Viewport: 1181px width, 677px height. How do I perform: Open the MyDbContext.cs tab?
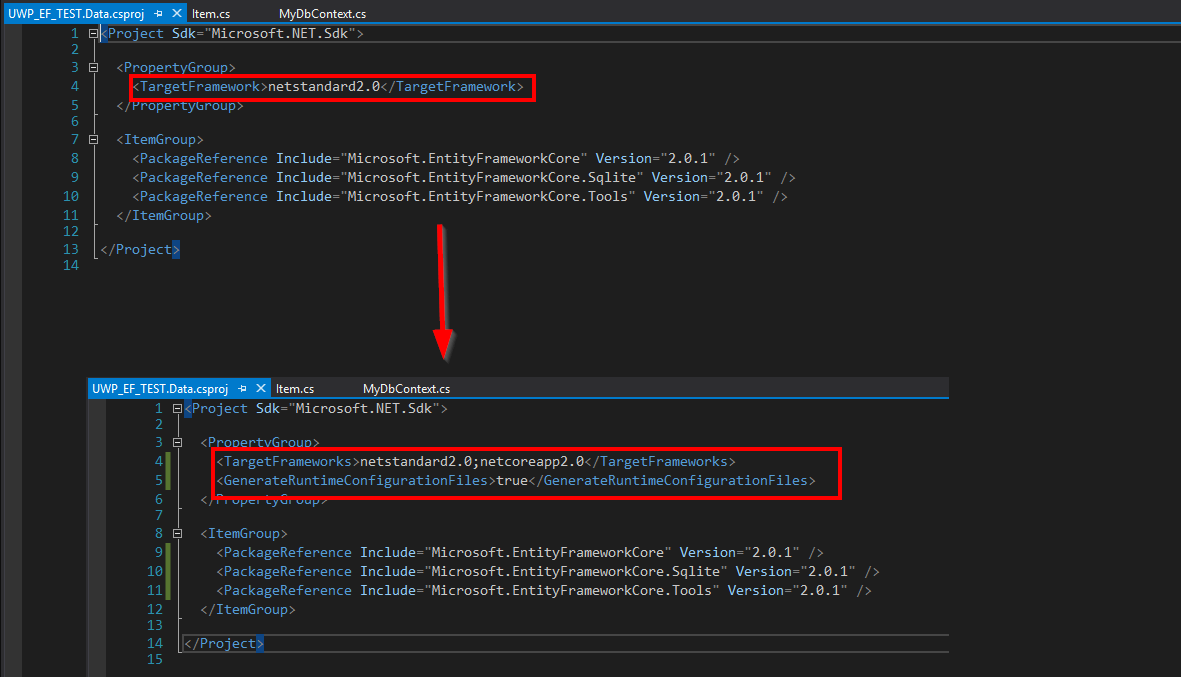coord(321,15)
